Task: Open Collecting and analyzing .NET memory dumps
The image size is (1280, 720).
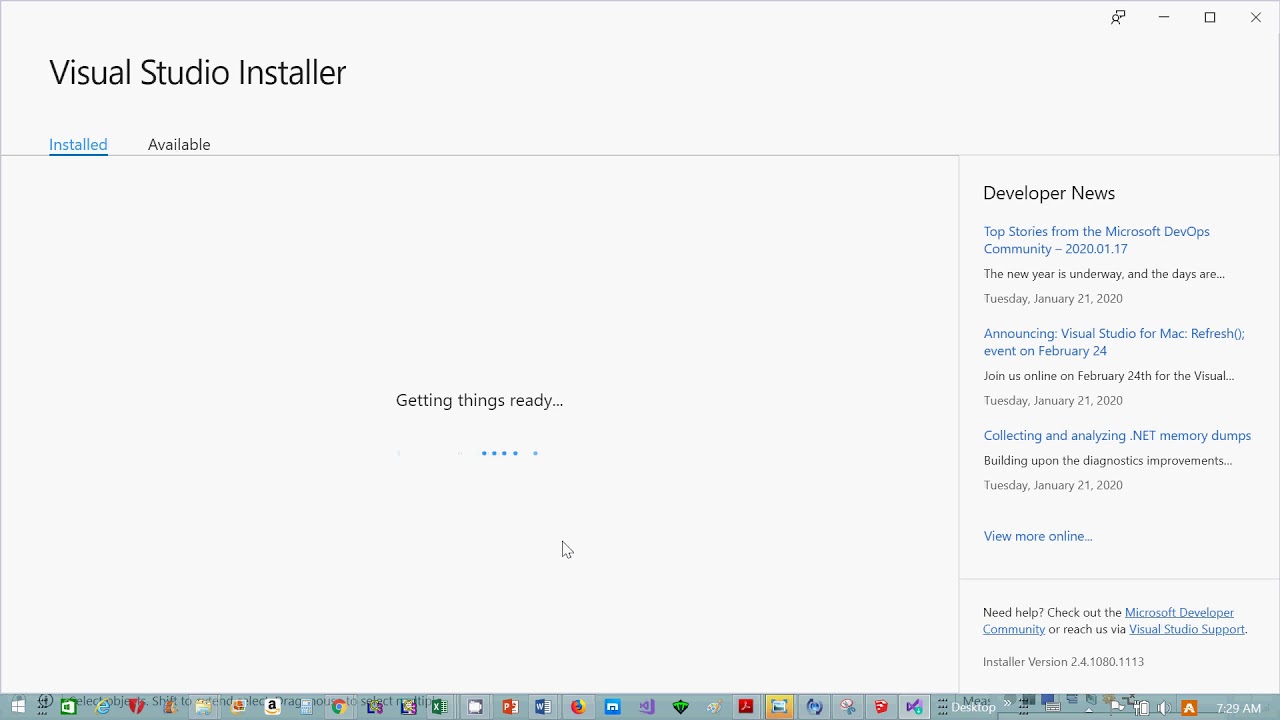Action: coord(1117,435)
